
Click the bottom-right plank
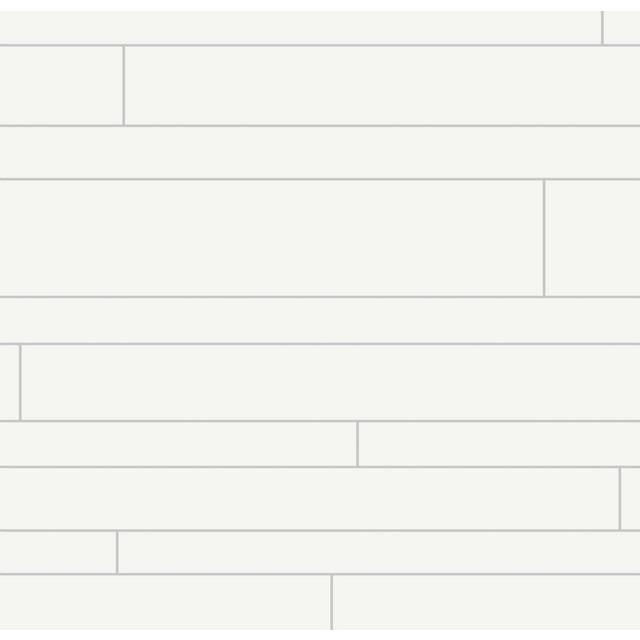(x=486, y=603)
